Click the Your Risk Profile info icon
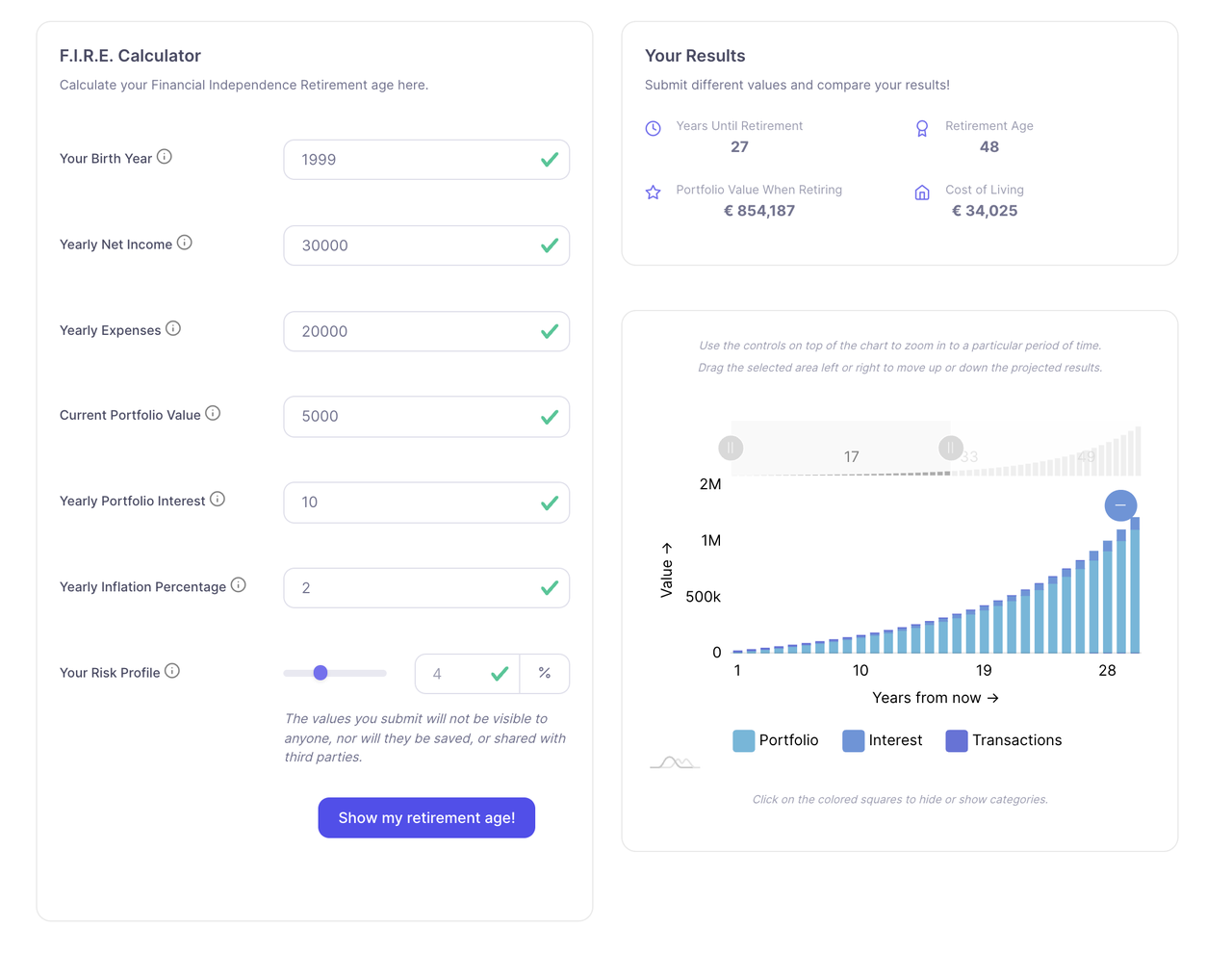The width and height of the screenshot is (1232, 953). click(172, 671)
